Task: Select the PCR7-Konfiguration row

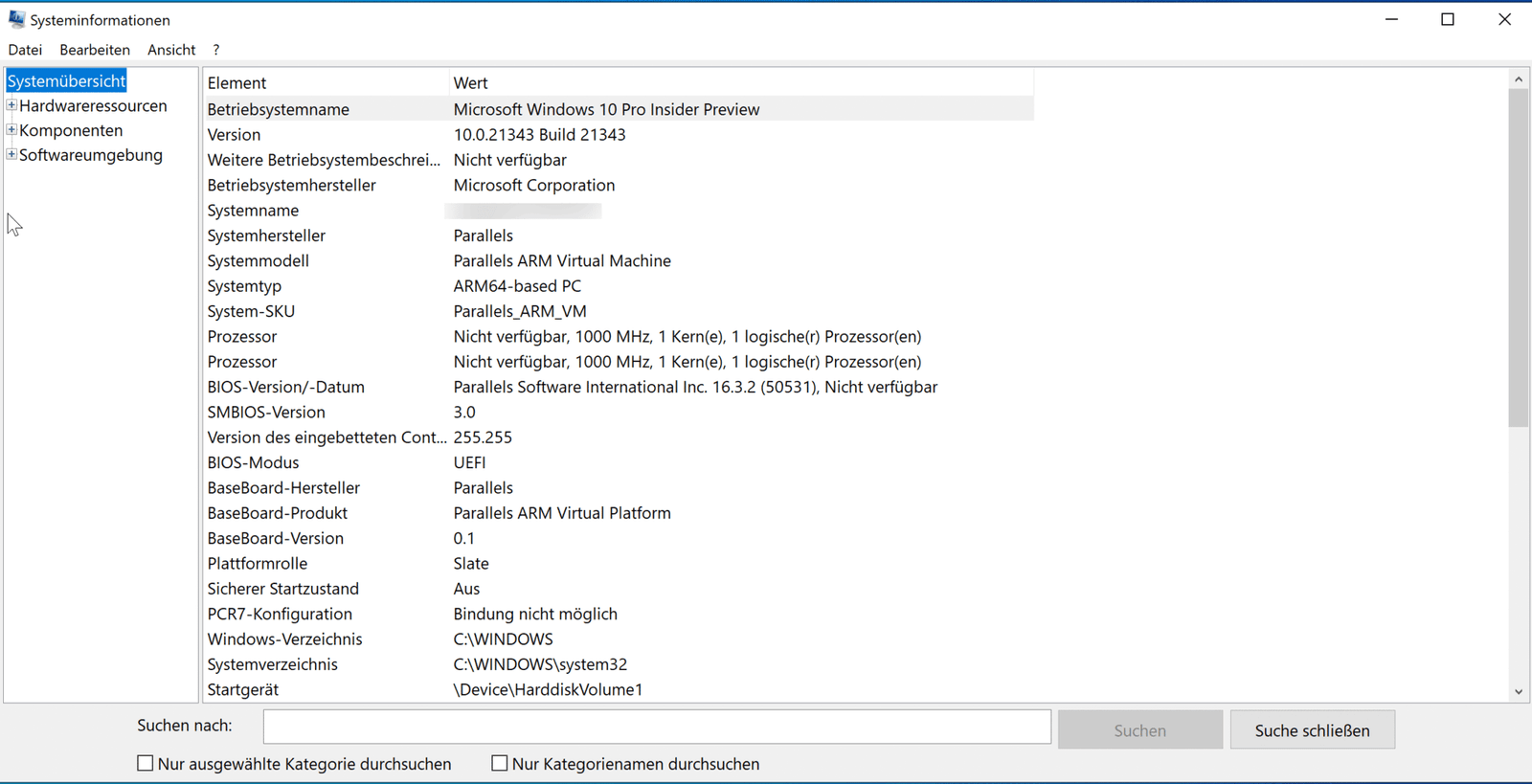Action: tap(619, 614)
